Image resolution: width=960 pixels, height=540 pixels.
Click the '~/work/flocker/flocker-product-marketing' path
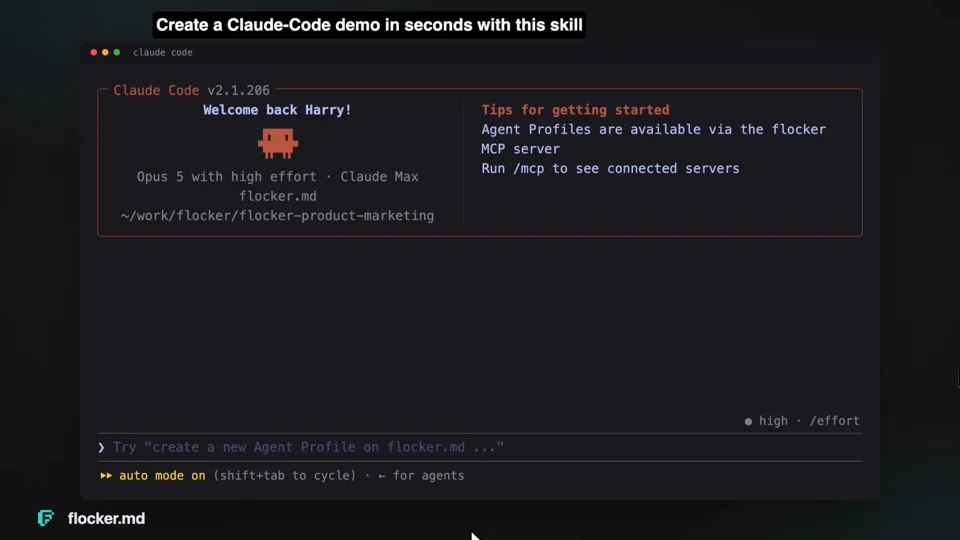coord(277,216)
